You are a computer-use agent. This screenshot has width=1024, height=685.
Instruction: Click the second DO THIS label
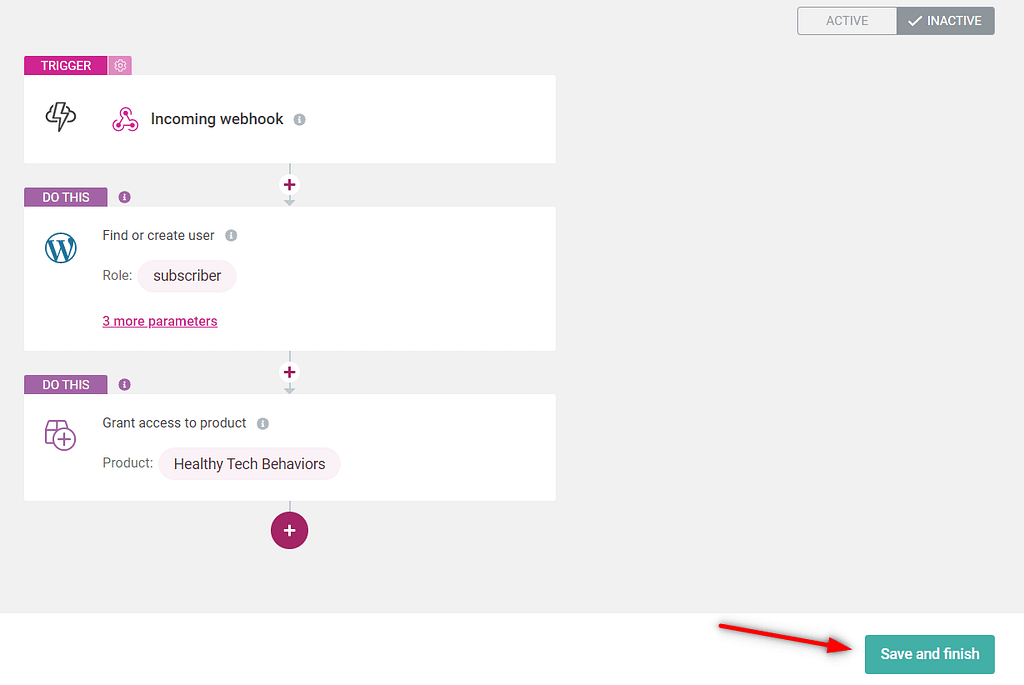(x=66, y=385)
